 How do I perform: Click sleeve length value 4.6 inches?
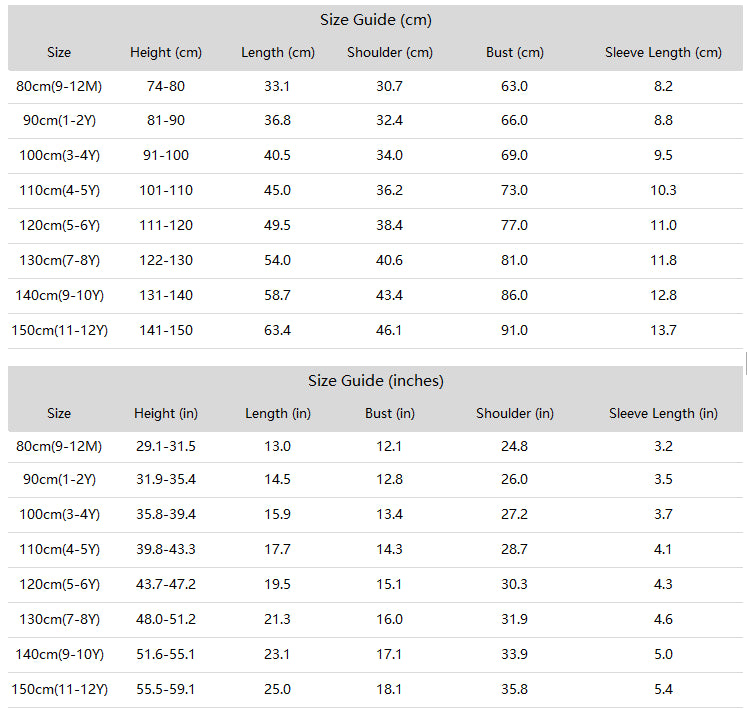coord(663,619)
